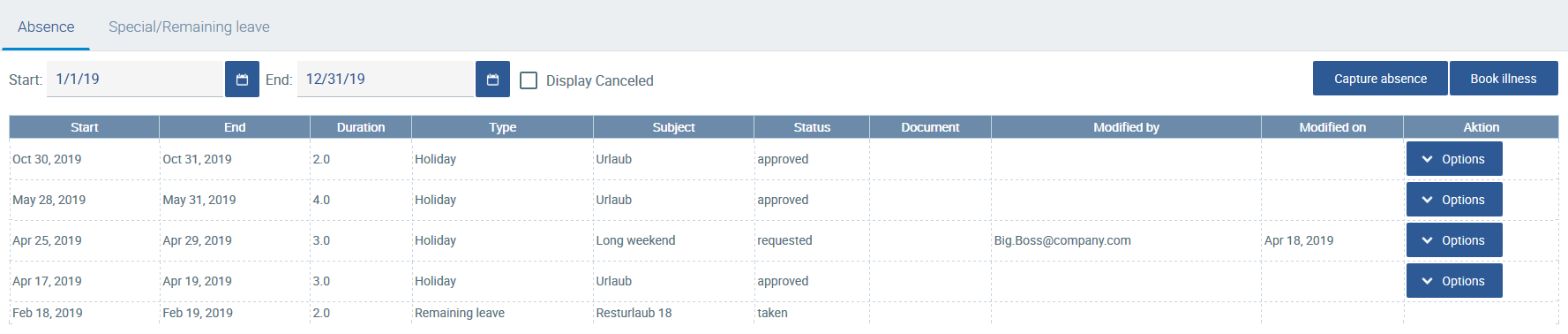Viewport: 1568px width, 334px height.
Task: Expand Options for the Apr 17, 2019 absence
Action: point(1453,281)
